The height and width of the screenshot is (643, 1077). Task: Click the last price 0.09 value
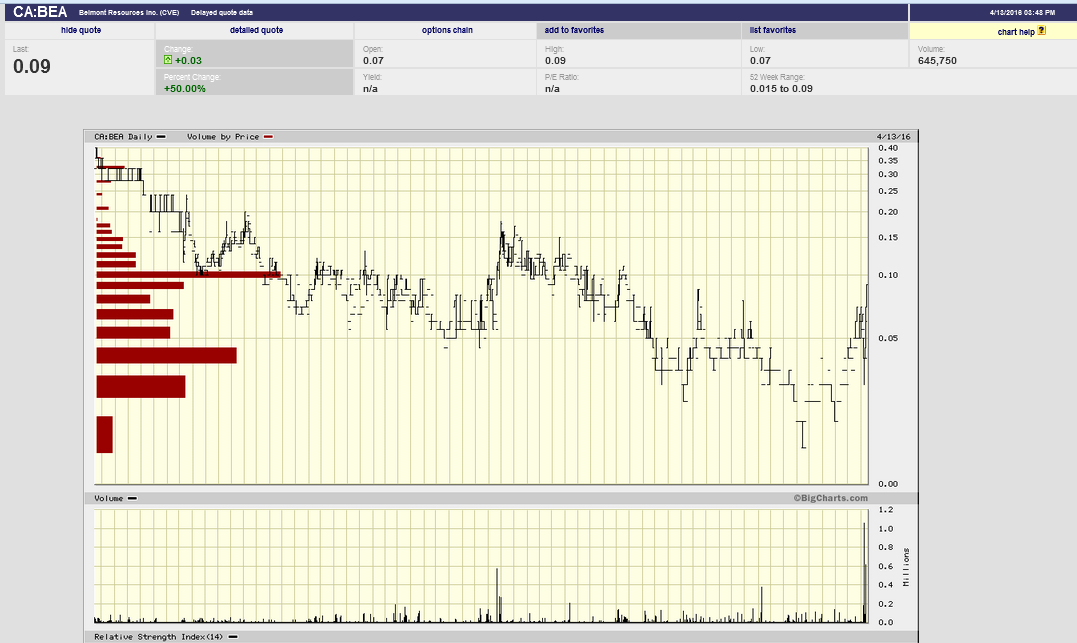point(32,66)
